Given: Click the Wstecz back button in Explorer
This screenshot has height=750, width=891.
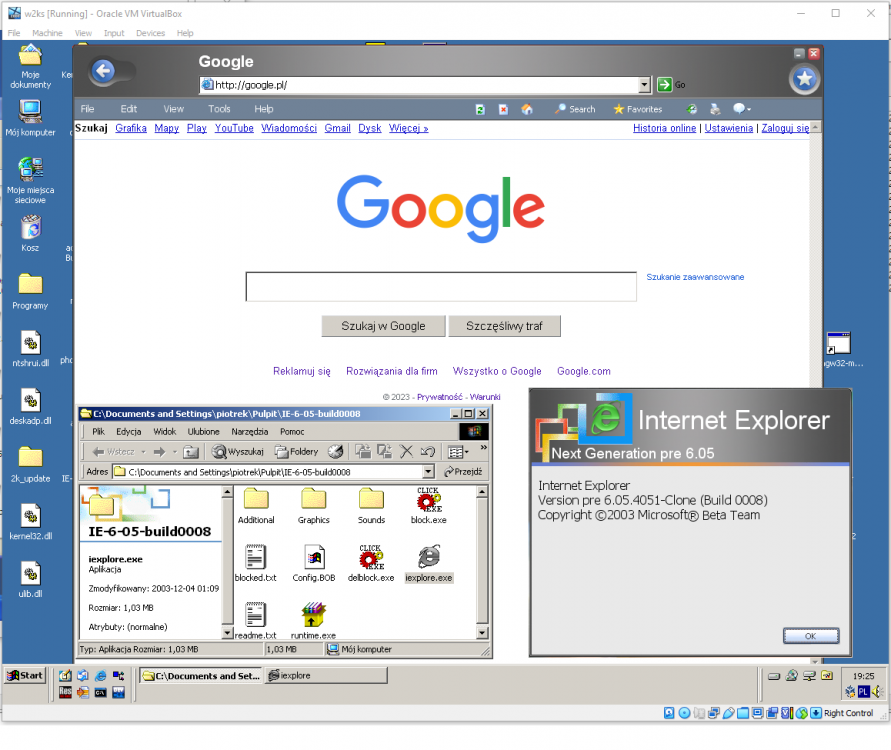Looking at the screenshot, I should tap(115, 452).
